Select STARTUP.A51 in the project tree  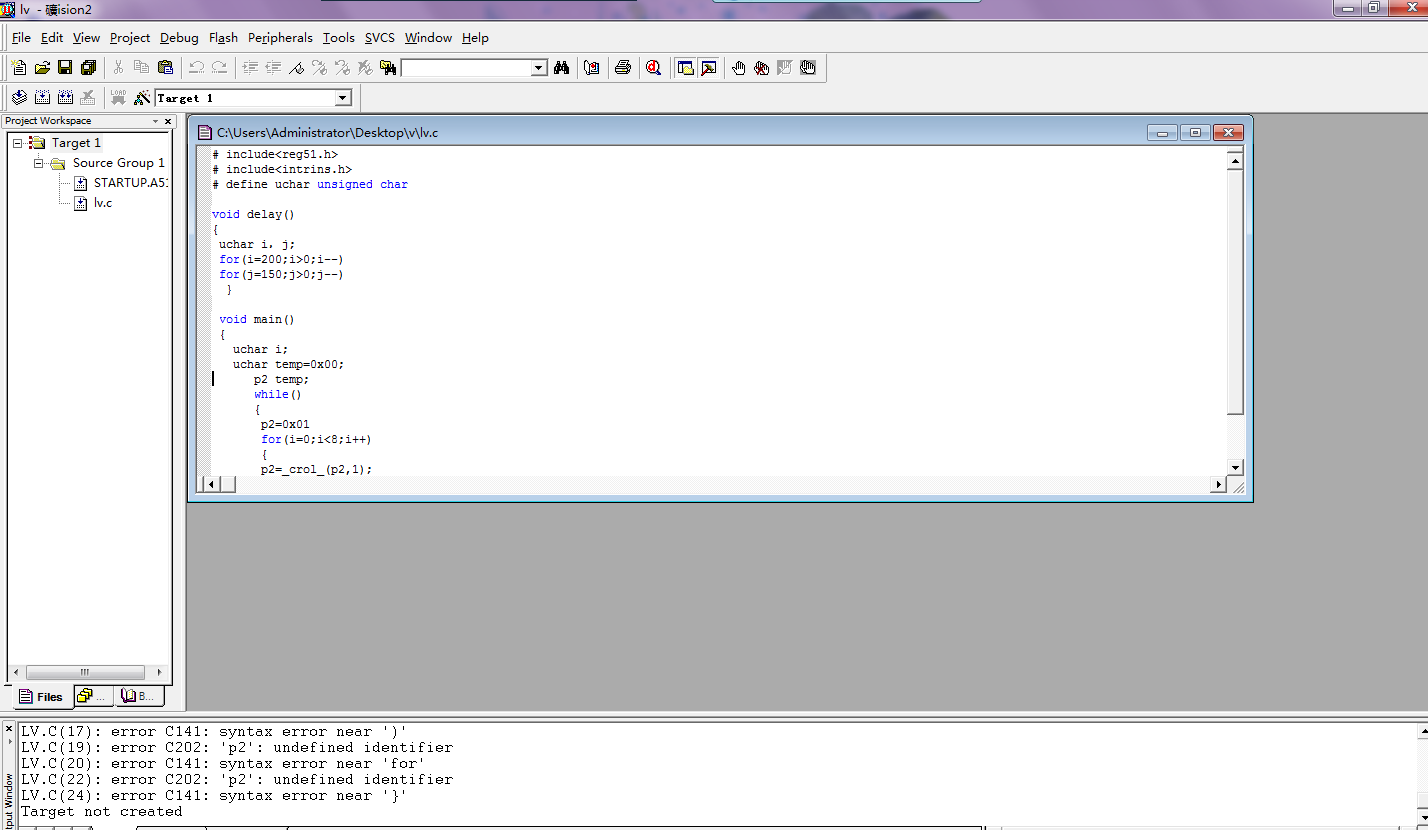pos(130,183)
